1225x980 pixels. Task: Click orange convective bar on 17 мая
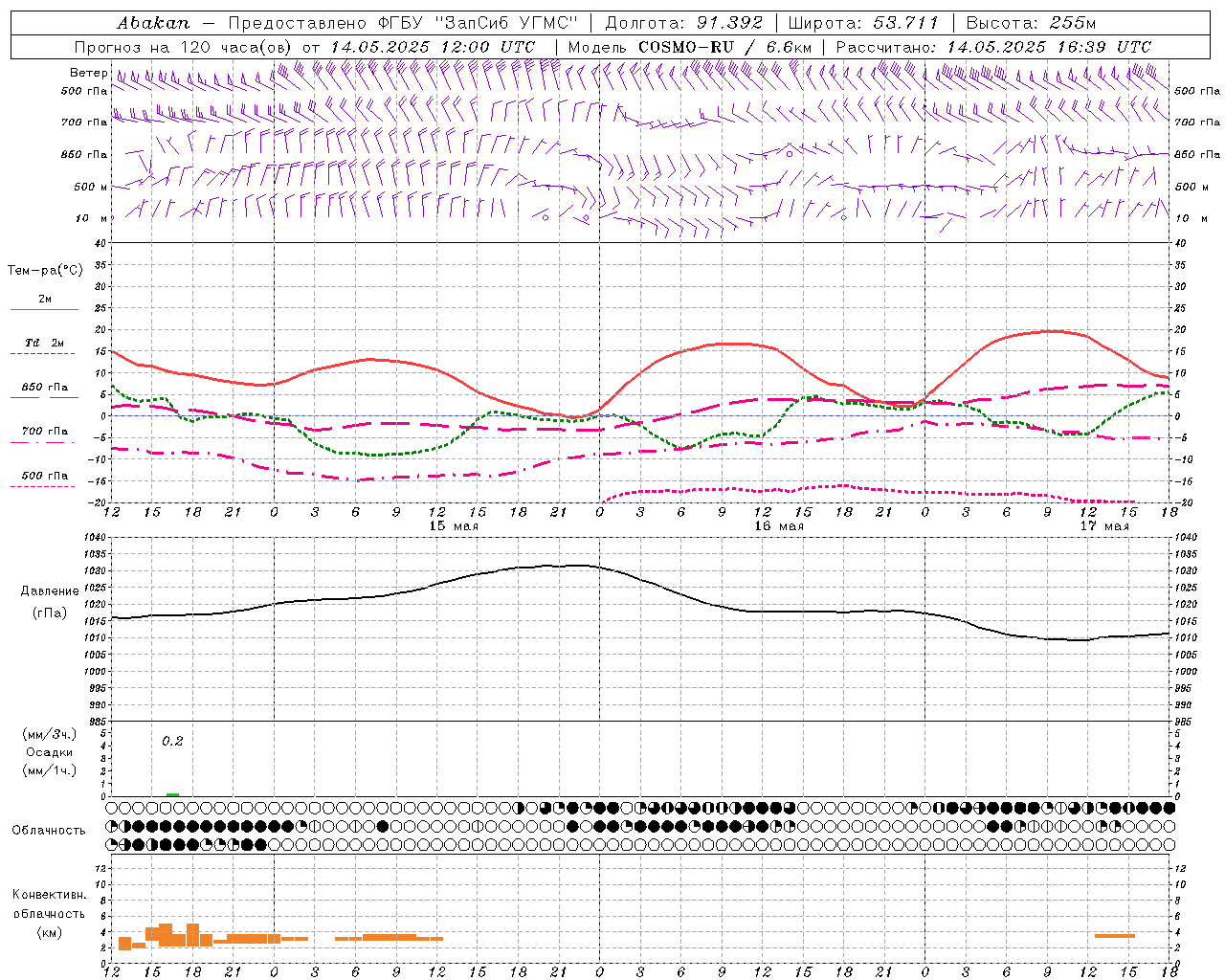[1115, 936]
